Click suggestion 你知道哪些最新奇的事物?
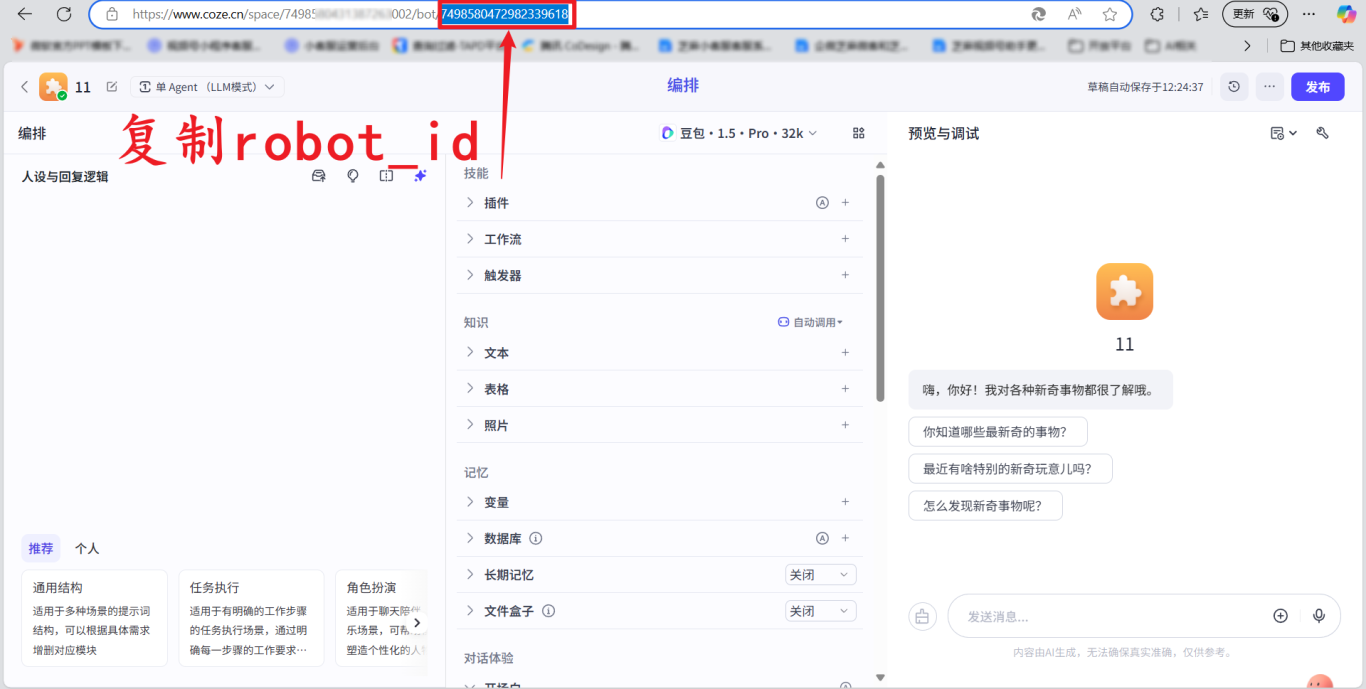This screenshot has width=1366, height=689. coord(998,432)
